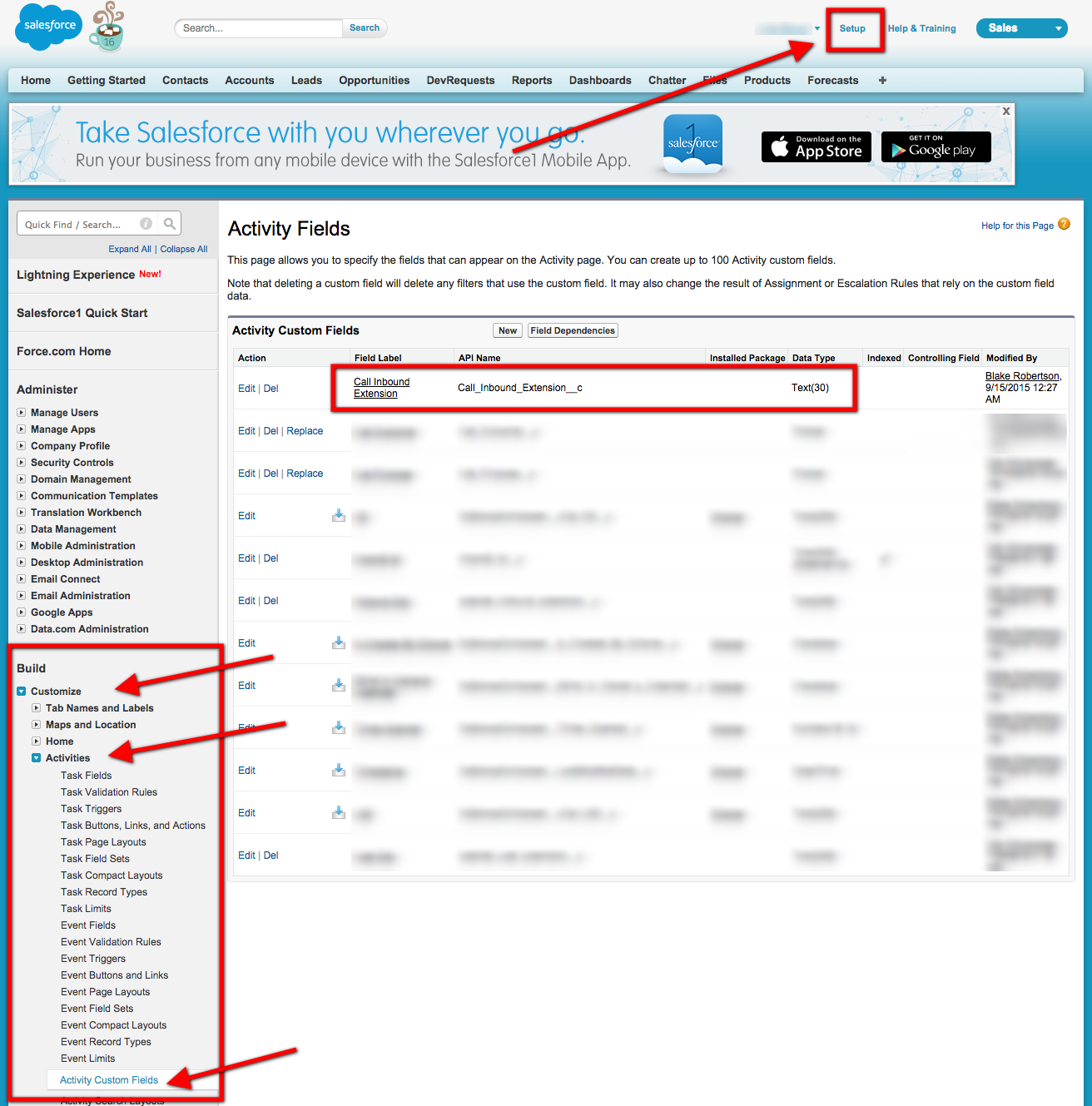
Task: Click the Field Dependencies button
Action: coord(573,330)
